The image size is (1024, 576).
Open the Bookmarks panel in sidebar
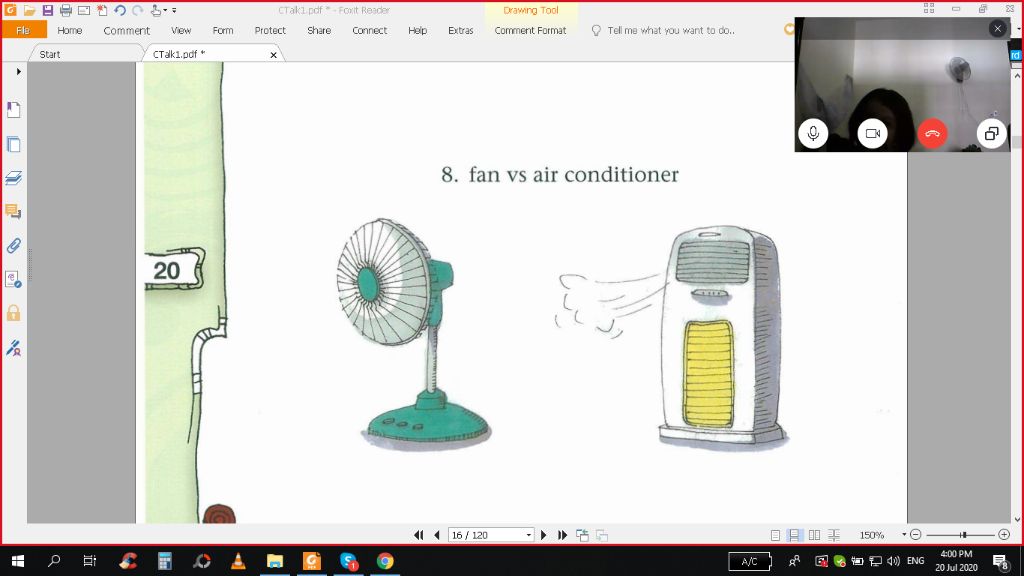coord(13,109)
